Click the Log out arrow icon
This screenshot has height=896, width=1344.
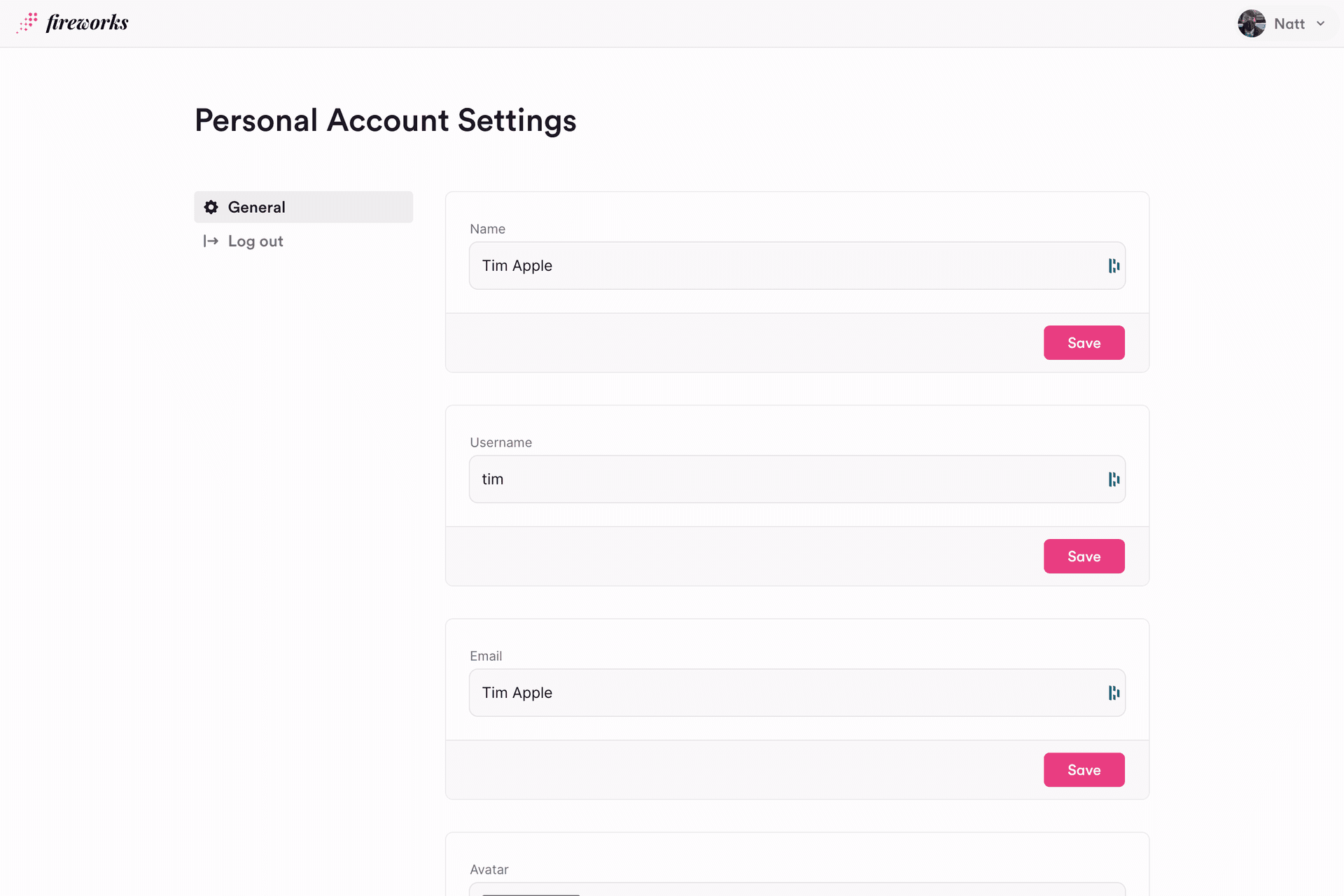click(211, 241)
